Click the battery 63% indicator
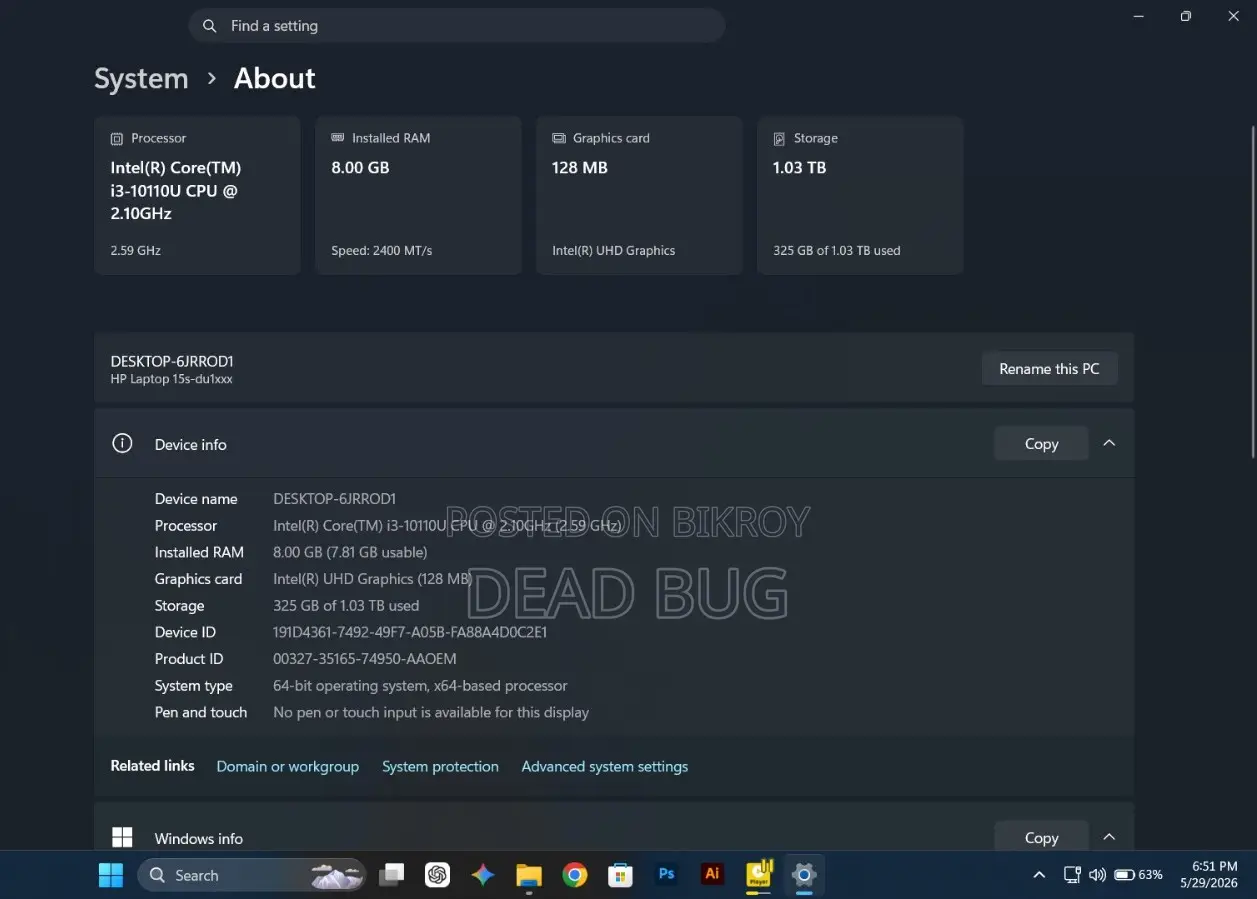The width and height of the screenshot is (1257, 899). tap(1139, 875)
